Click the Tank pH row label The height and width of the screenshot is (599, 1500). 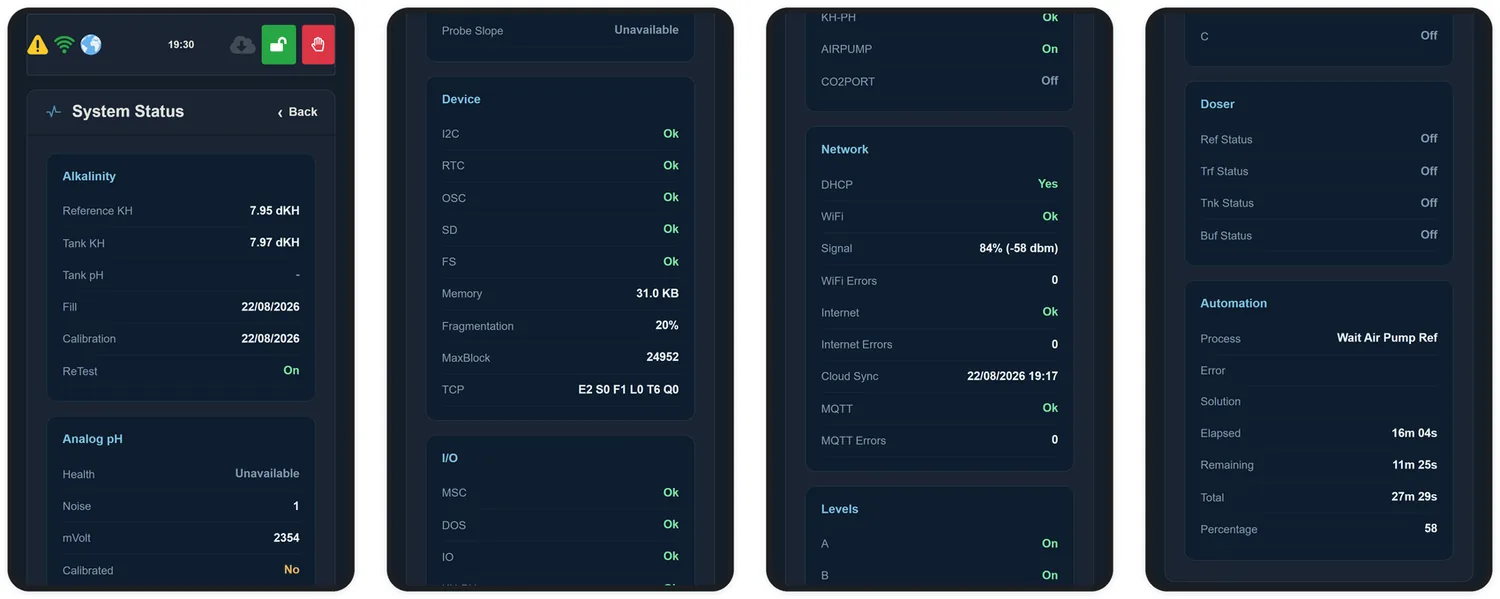pyautogui.click(x=83, y=275)
